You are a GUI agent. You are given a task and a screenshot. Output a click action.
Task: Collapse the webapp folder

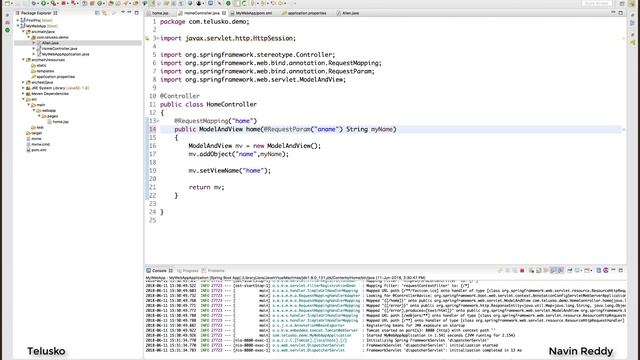point(34,110)
